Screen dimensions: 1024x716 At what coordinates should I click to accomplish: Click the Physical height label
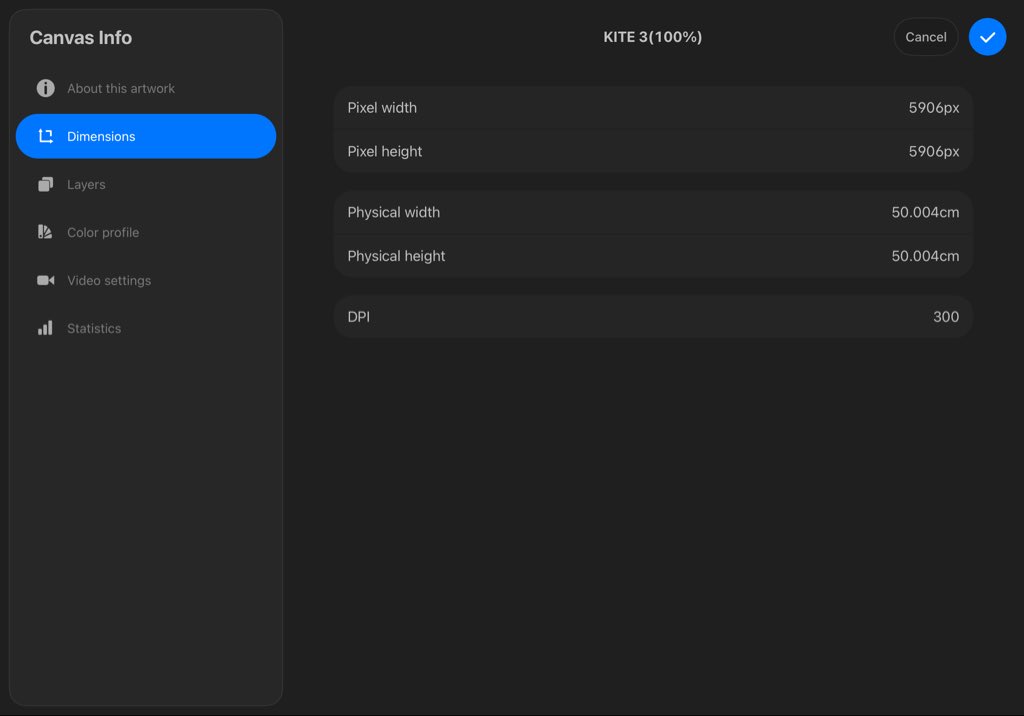396,256
